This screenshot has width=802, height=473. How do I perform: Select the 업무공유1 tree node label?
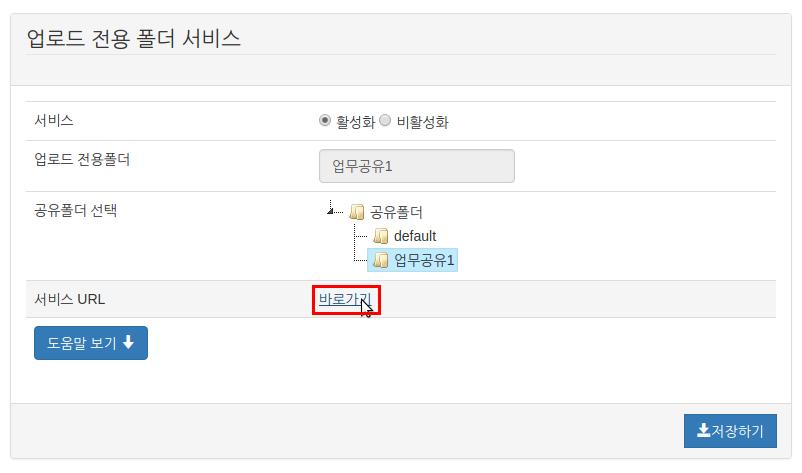coord(424,260)
